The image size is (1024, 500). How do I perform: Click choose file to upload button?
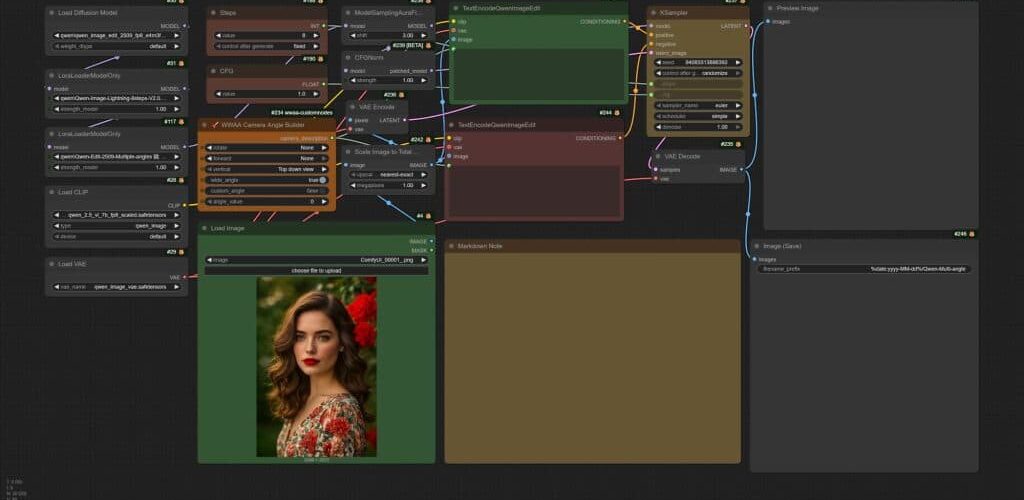click(316, 270)
